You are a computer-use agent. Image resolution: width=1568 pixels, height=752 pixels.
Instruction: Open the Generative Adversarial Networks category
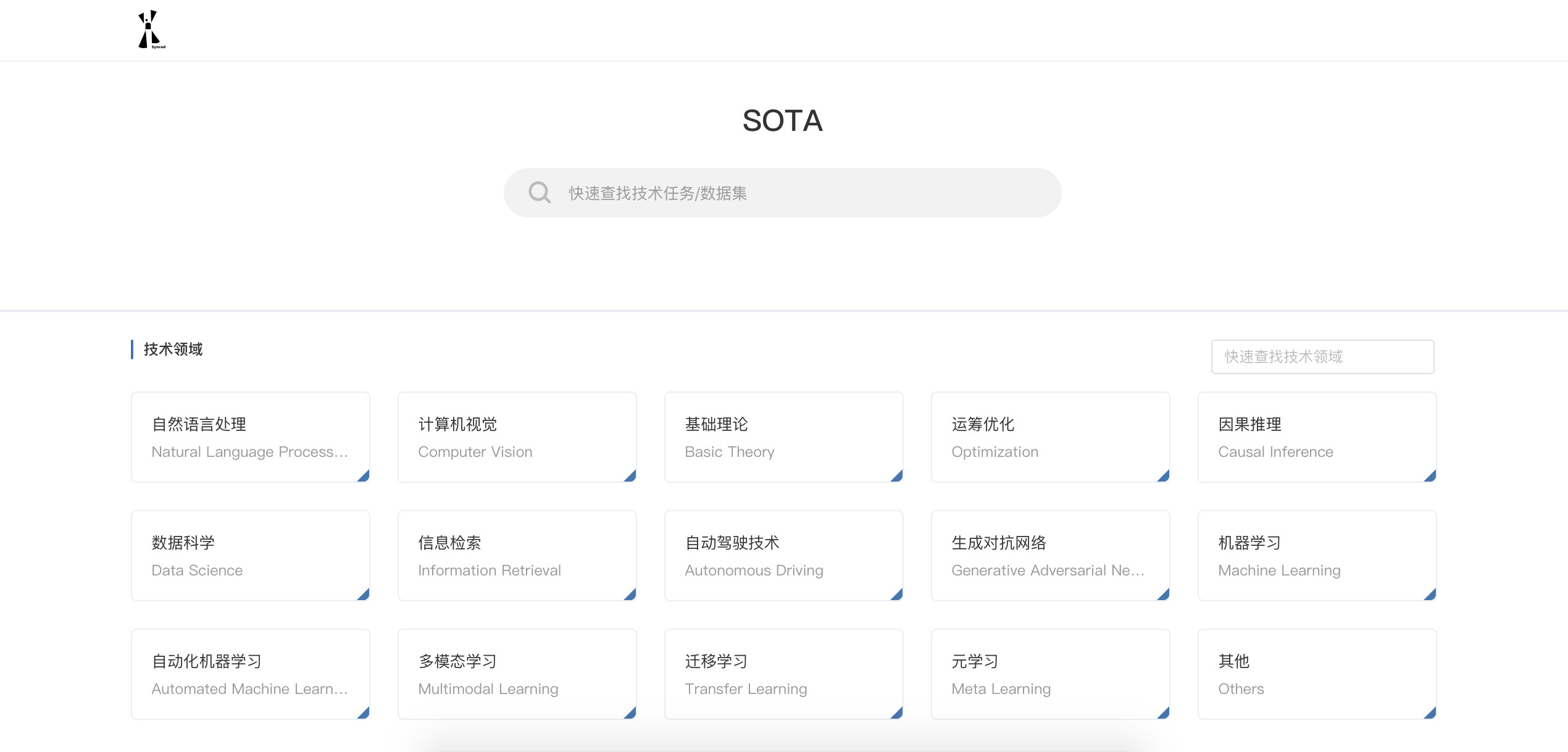(1049, 555)
